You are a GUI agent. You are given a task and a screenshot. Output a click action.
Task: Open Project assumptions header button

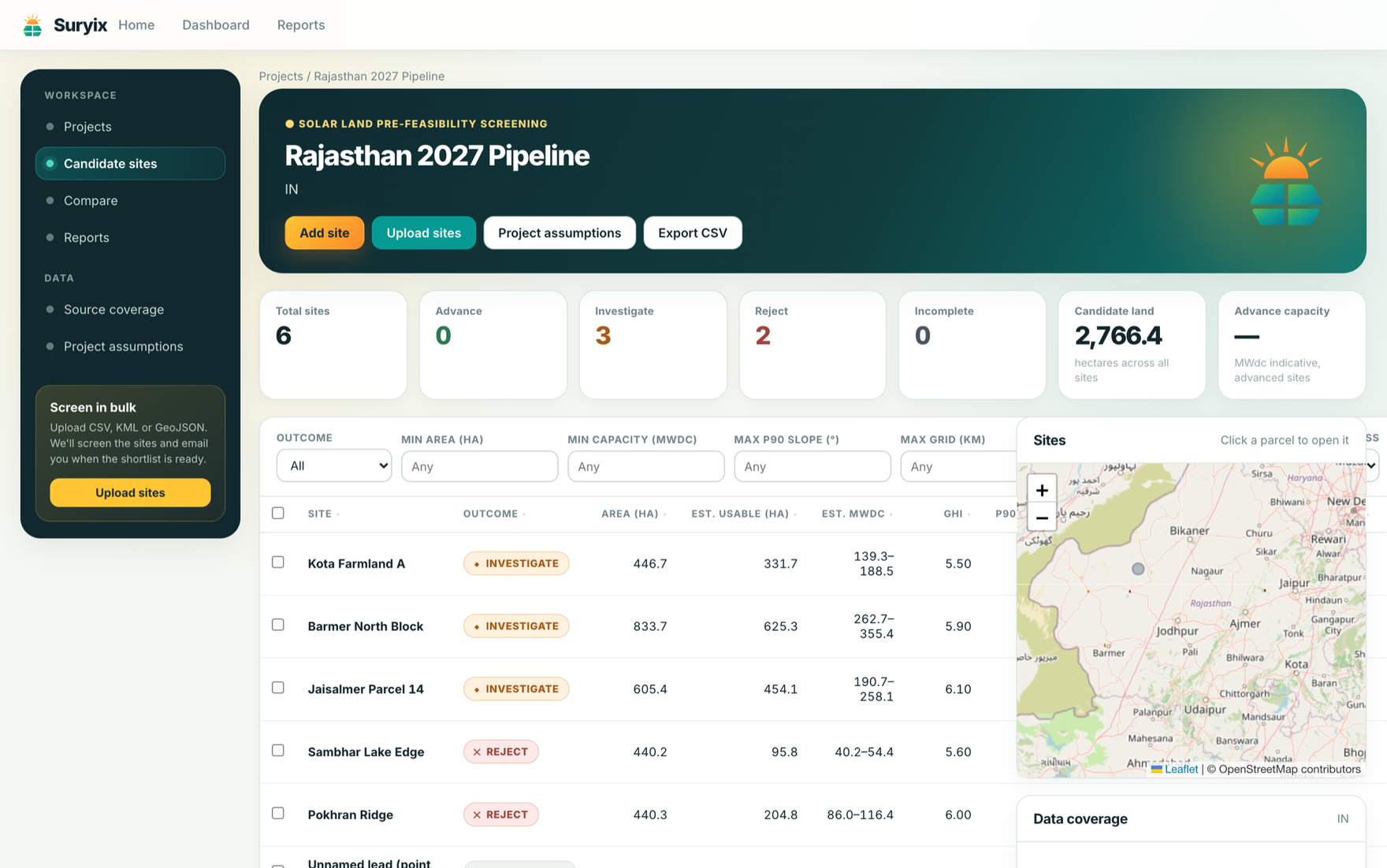[x=560, y=233]
